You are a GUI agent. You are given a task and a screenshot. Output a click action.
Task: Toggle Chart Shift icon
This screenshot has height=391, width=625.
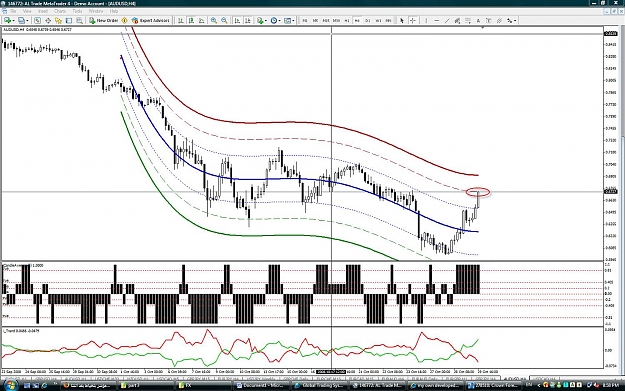tap(248, 20)
